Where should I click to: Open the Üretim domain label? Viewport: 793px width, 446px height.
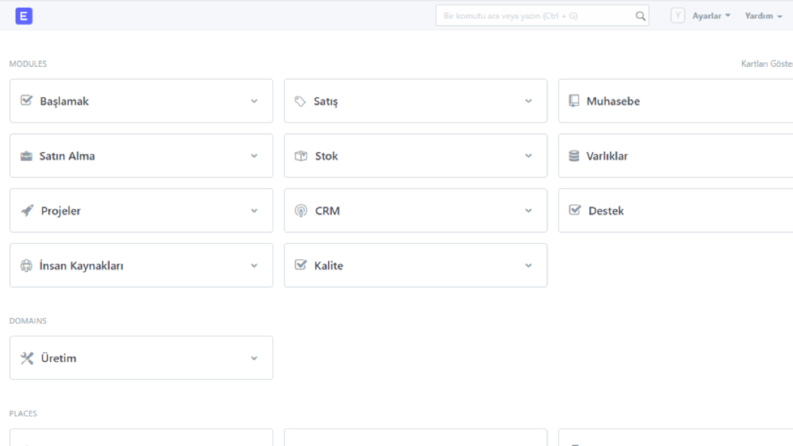[59, 358]
